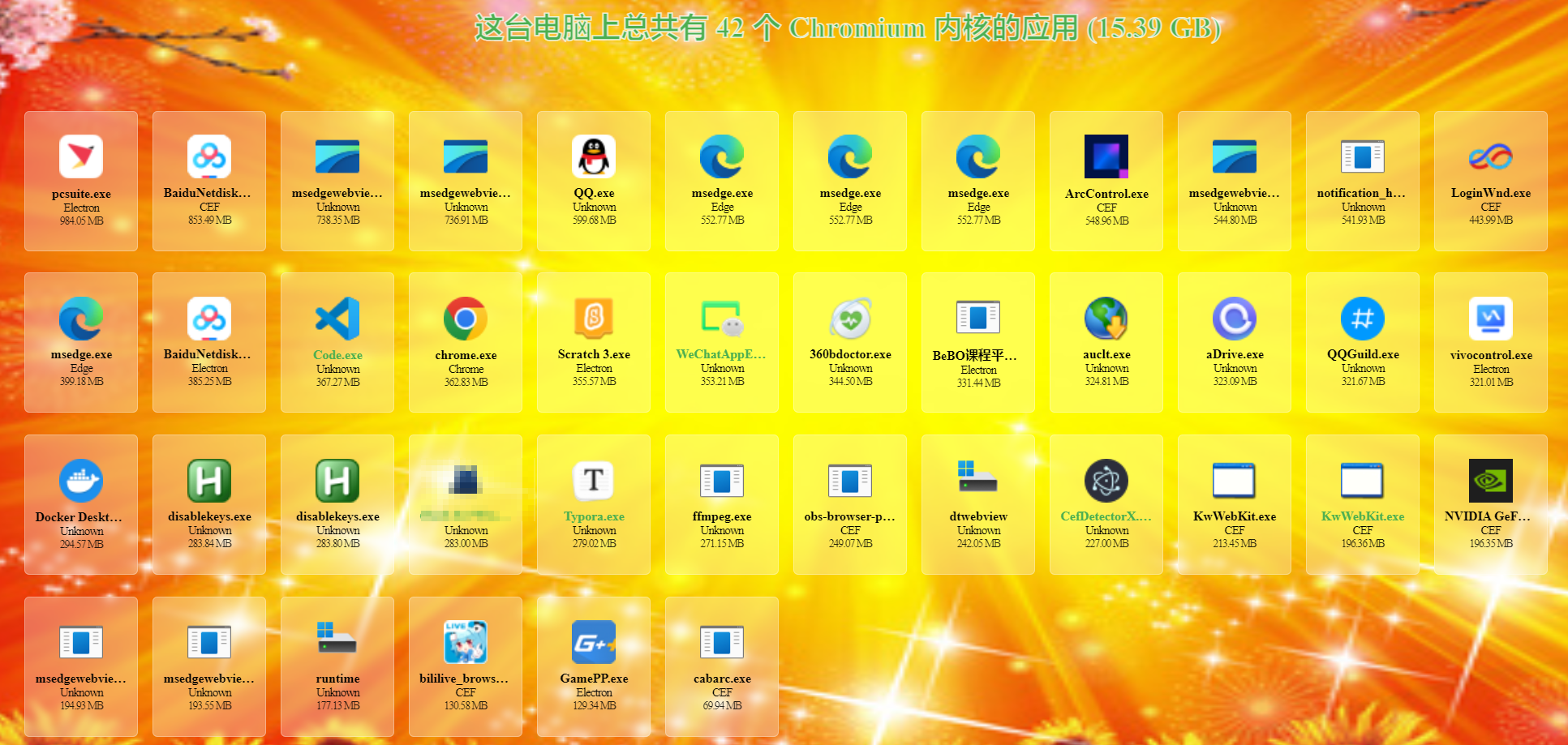Click the Visual Studio Code icon

point(337,319)
